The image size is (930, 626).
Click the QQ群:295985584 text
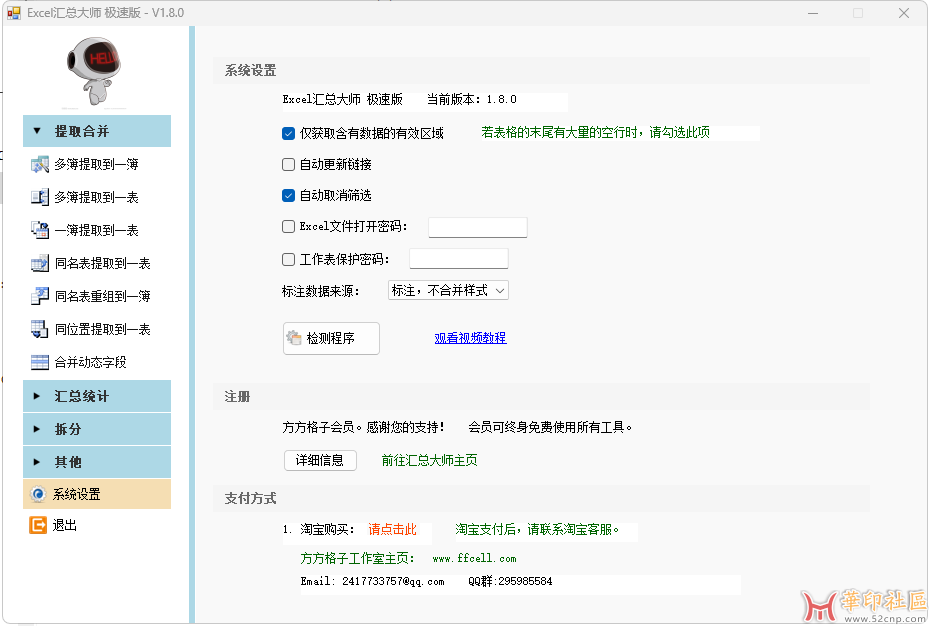510,581
